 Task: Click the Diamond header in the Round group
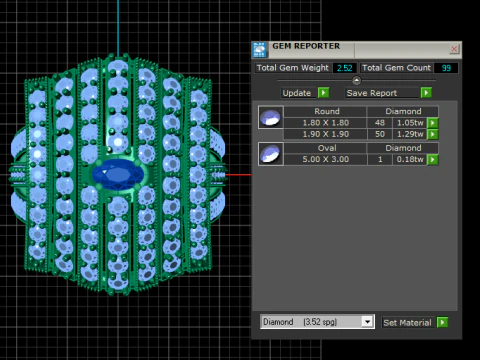(x=403, y=111)
